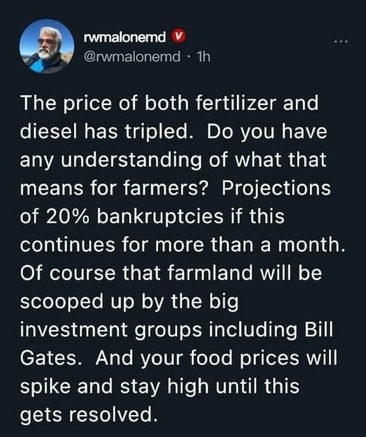Click the text 'And your food prices will'

click(x=216, y=358)
